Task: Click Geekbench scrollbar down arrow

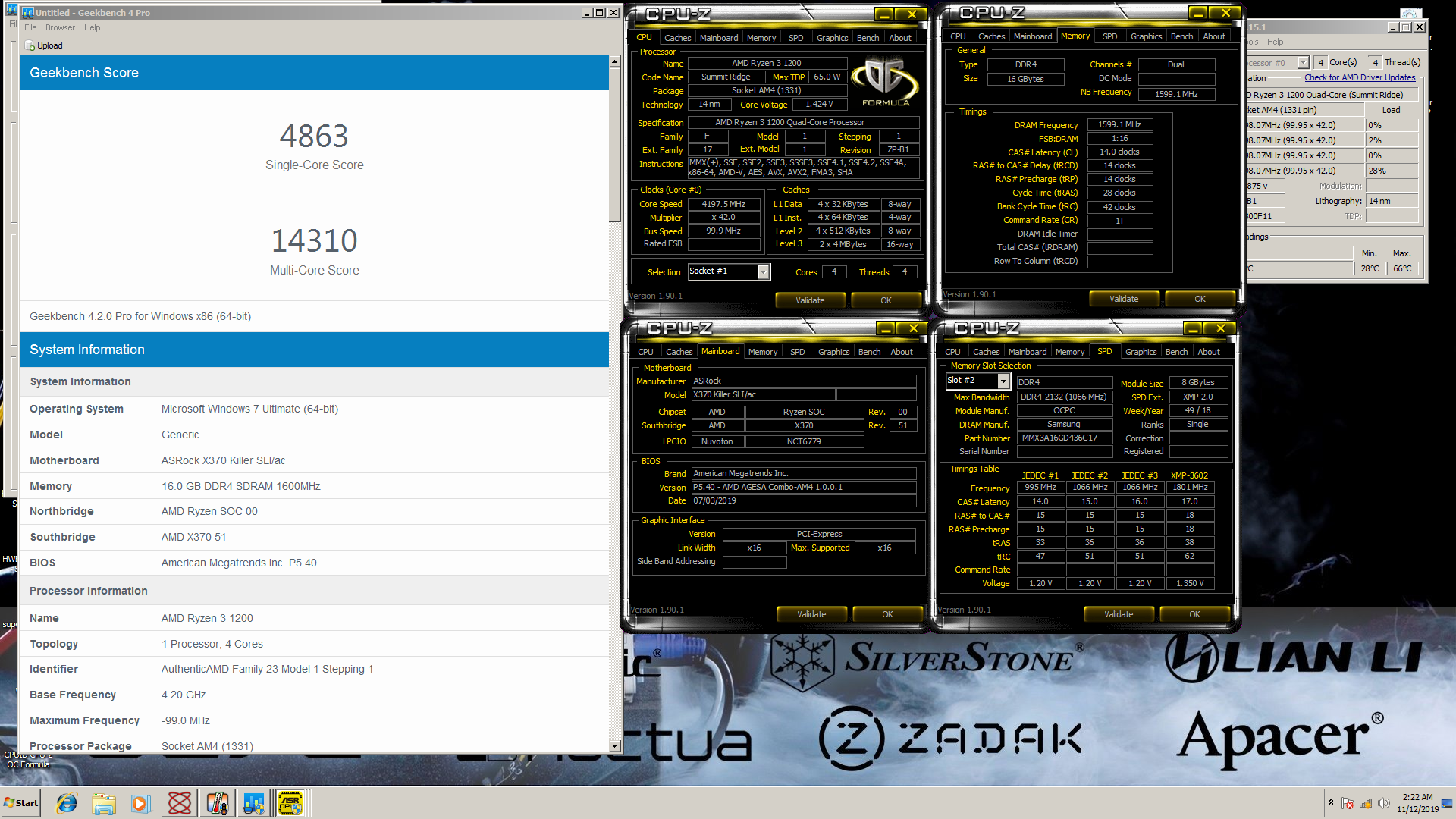Action: (615, 746)
